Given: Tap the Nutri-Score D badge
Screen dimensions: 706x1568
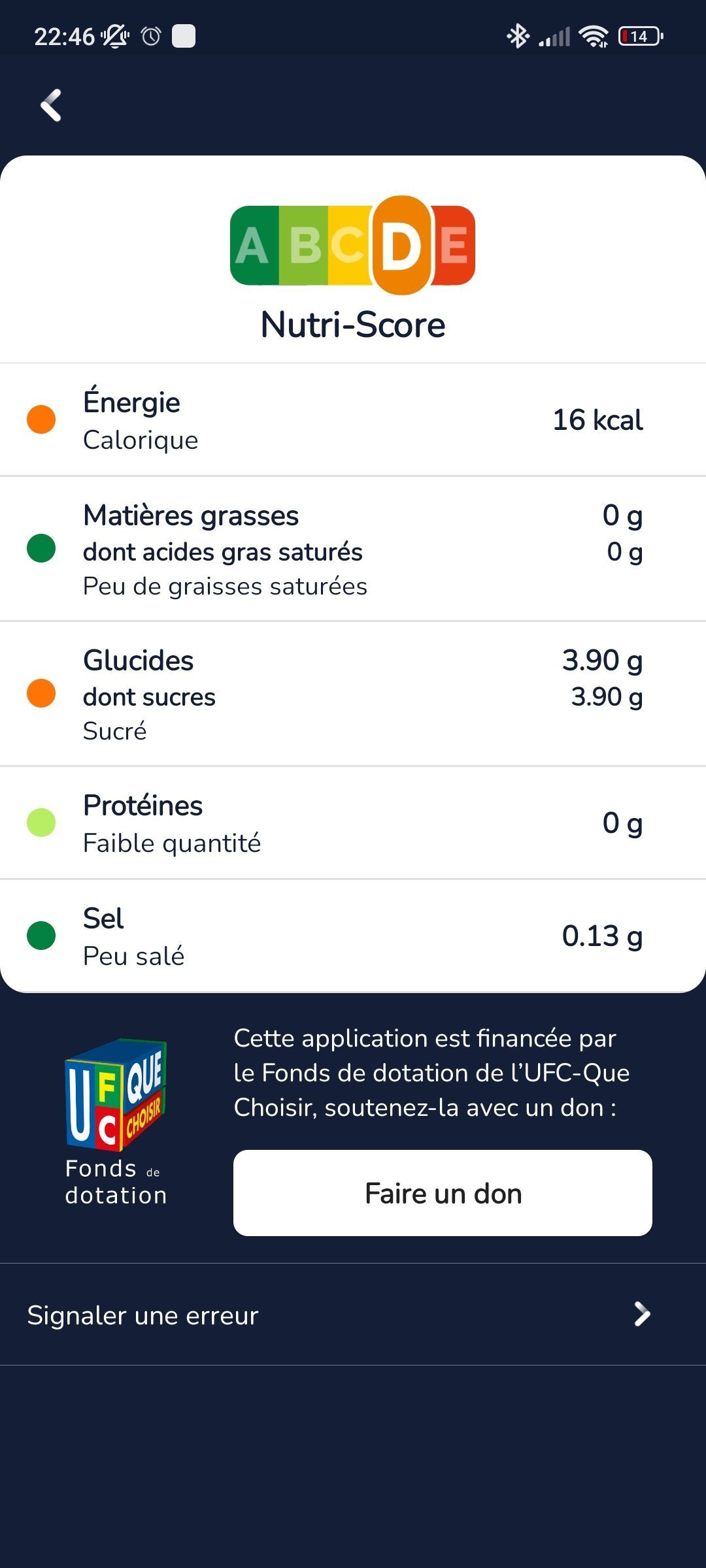Looking at the screenshot, I should pos(401,246).
